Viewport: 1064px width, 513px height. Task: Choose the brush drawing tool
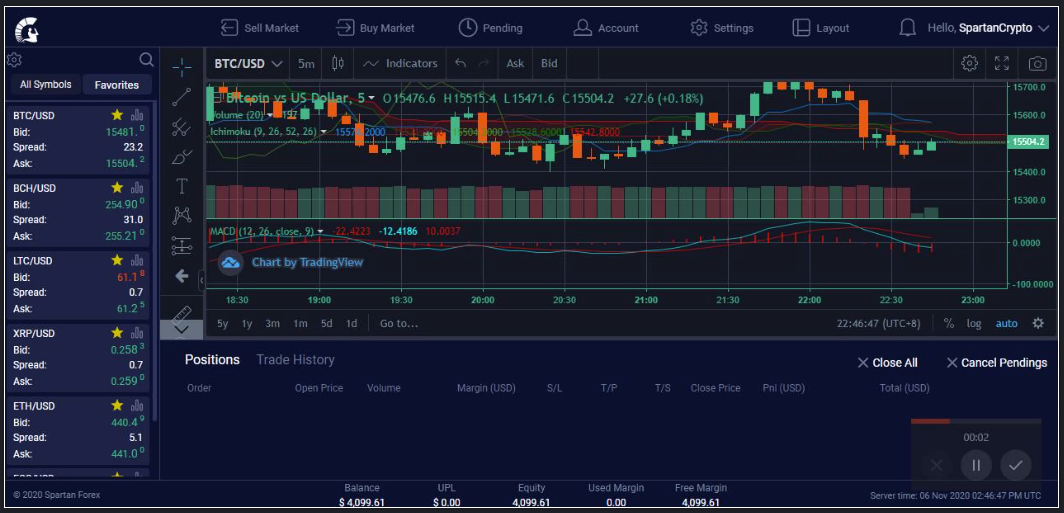[x=181, y=157]
